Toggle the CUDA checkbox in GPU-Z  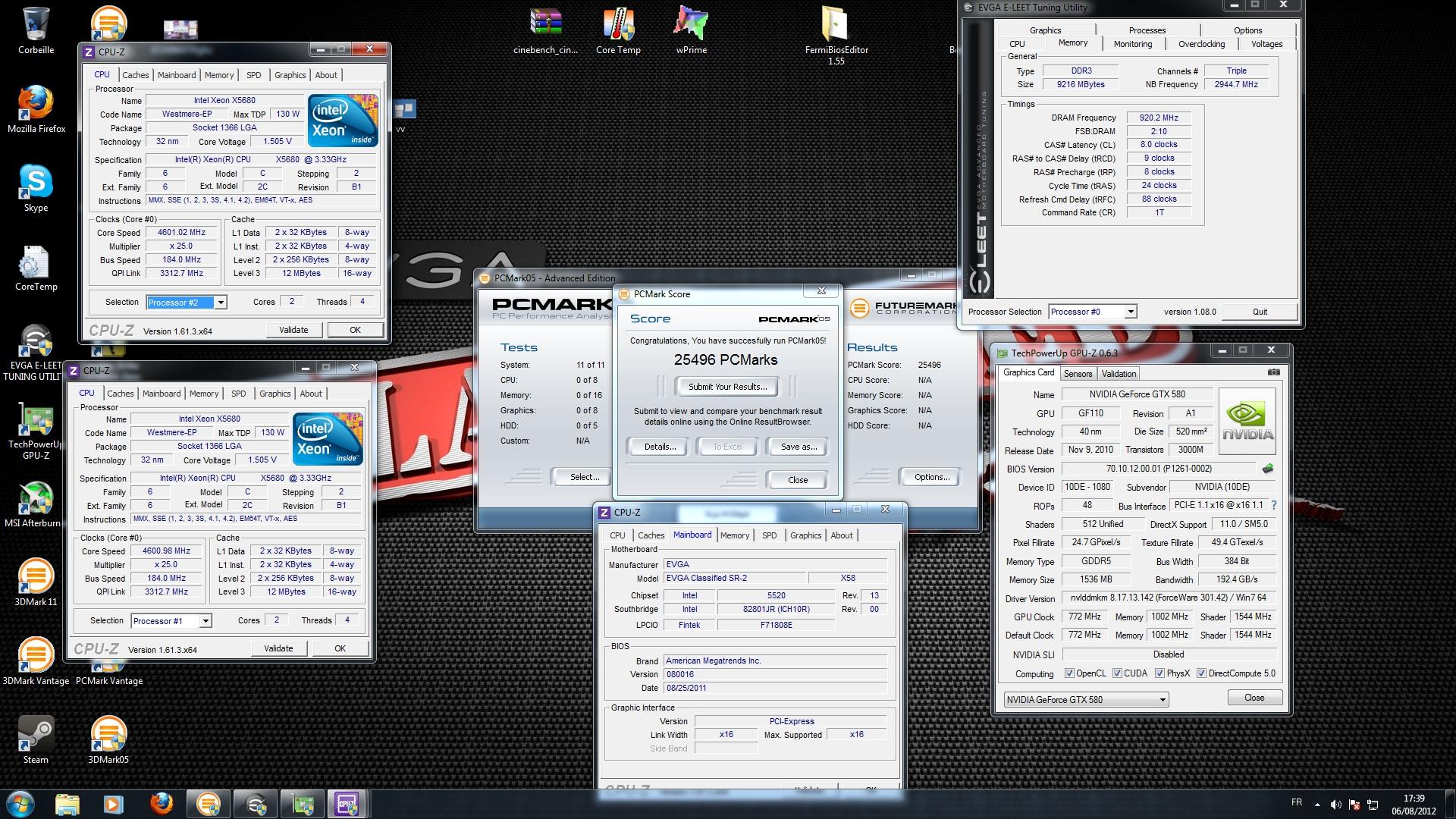1117,673
